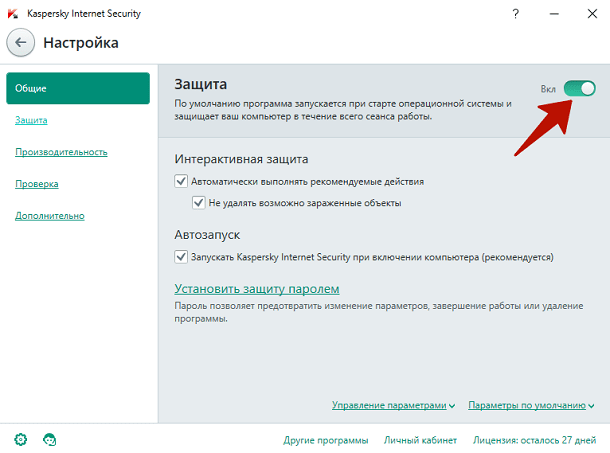Viewport: 610px width, 453px height.
Task: Click the support face icon at the bottom
Action: pos(49,439)
